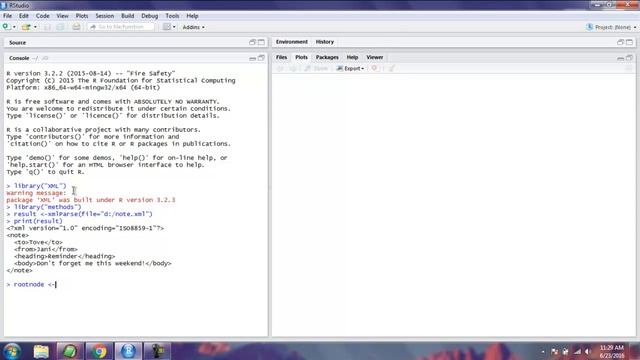This screenshot has height=360, width=640.
Task: Open the Session menu
Action: click(104, 16)
